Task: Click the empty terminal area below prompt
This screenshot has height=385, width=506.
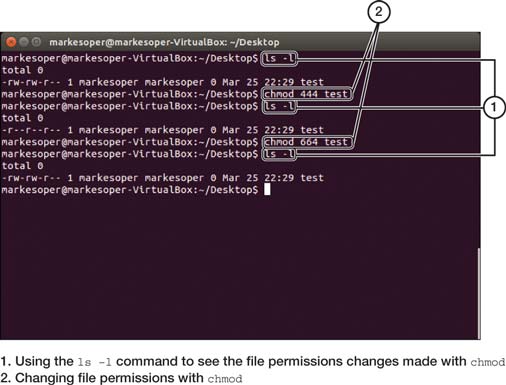Action: [238, 267]
